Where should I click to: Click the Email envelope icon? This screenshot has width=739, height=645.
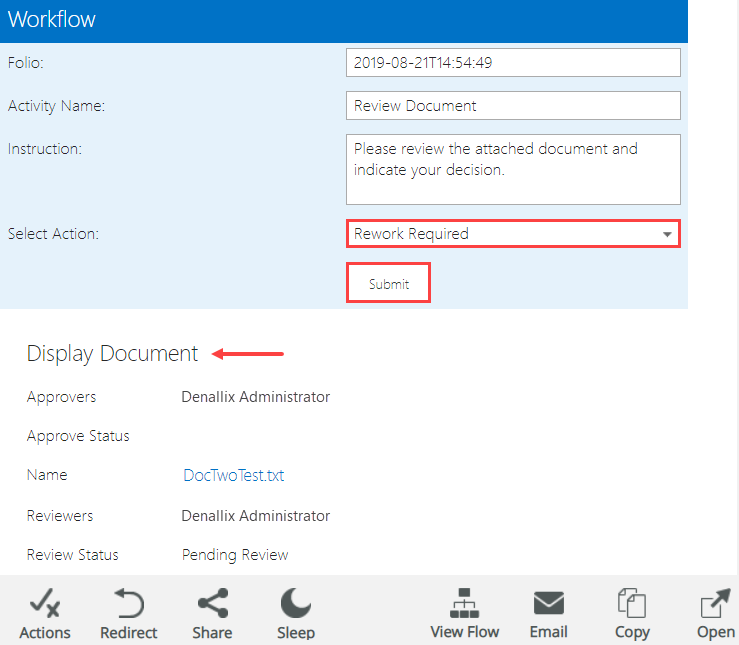click(x=548, y=604)
